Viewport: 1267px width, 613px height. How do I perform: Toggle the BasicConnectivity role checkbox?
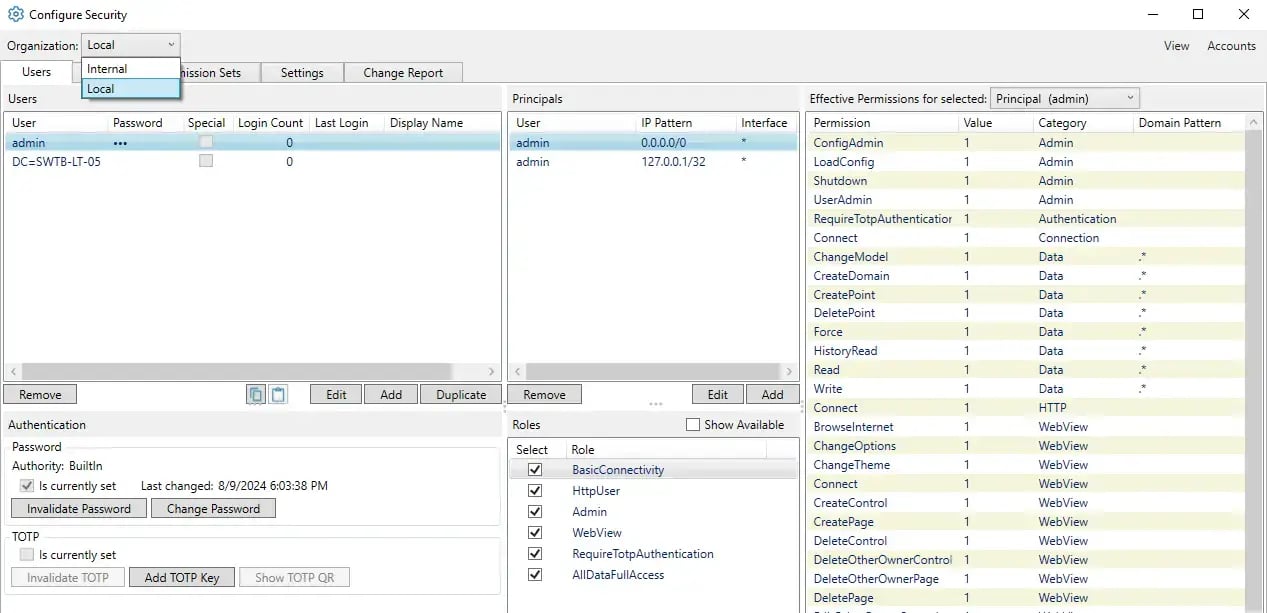[x=537, y=469]
